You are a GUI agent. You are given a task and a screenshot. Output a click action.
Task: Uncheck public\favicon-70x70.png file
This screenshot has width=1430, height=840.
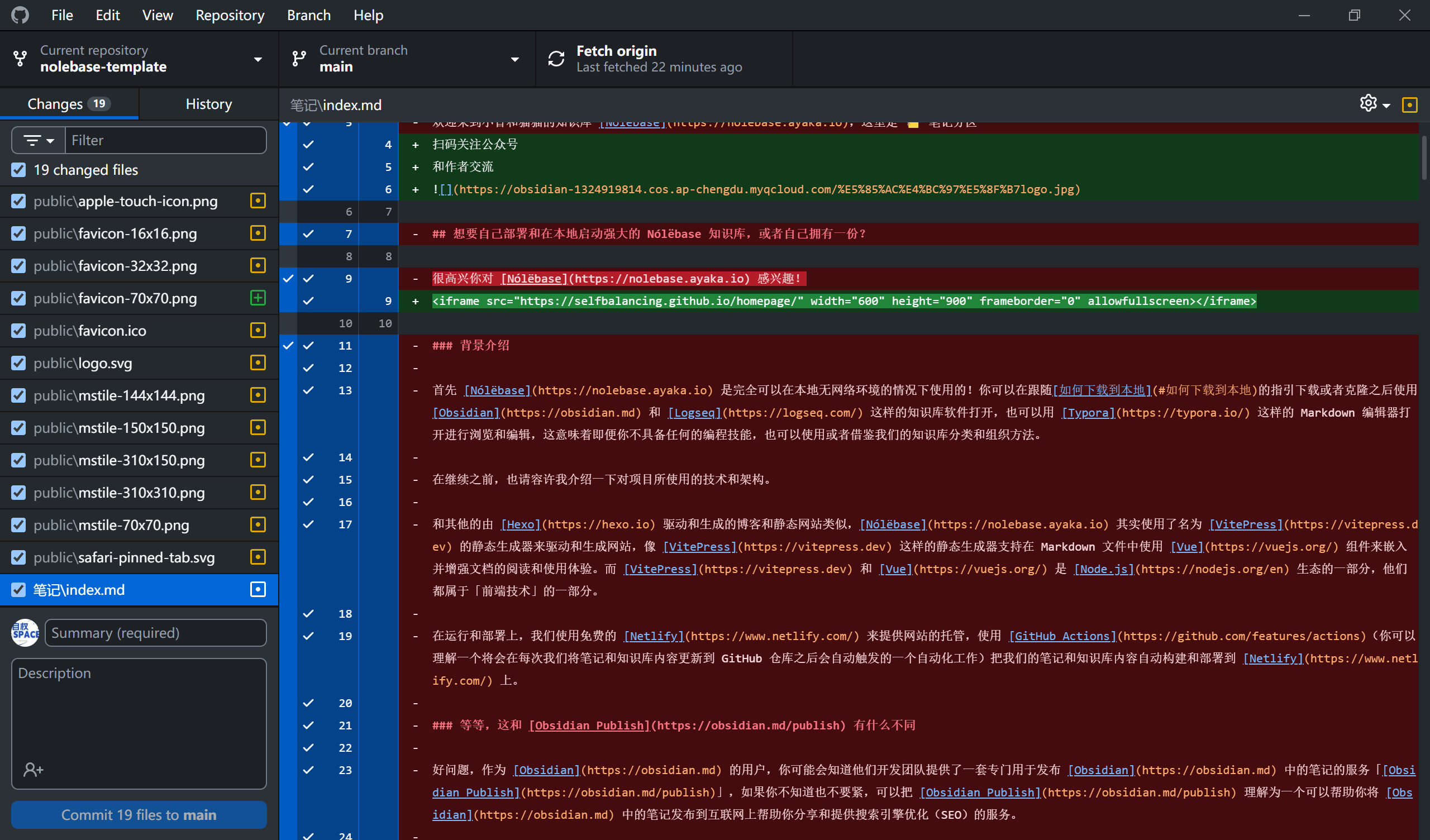pos(19,298)
